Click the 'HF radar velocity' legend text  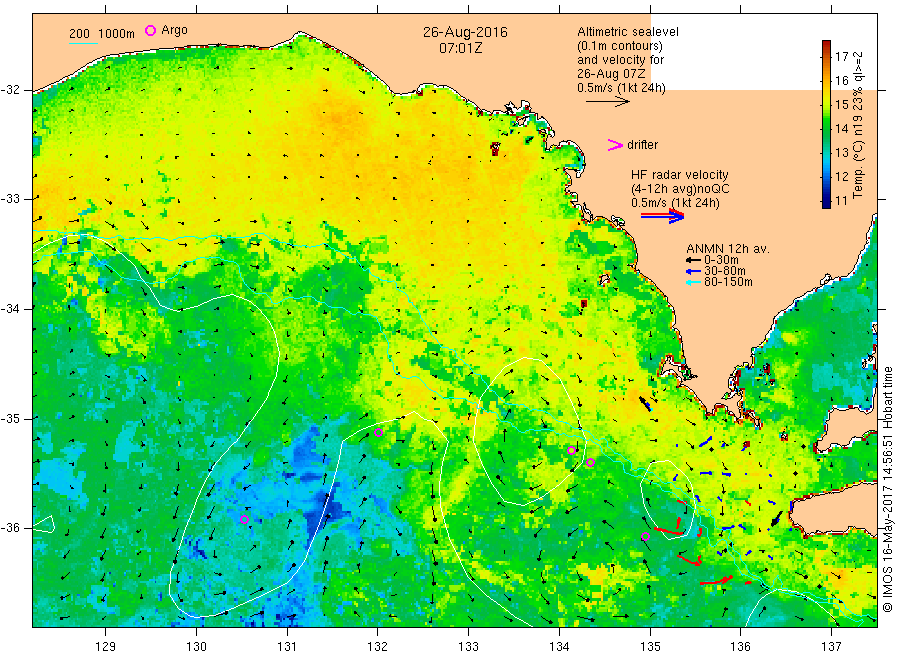coord(680,174)
